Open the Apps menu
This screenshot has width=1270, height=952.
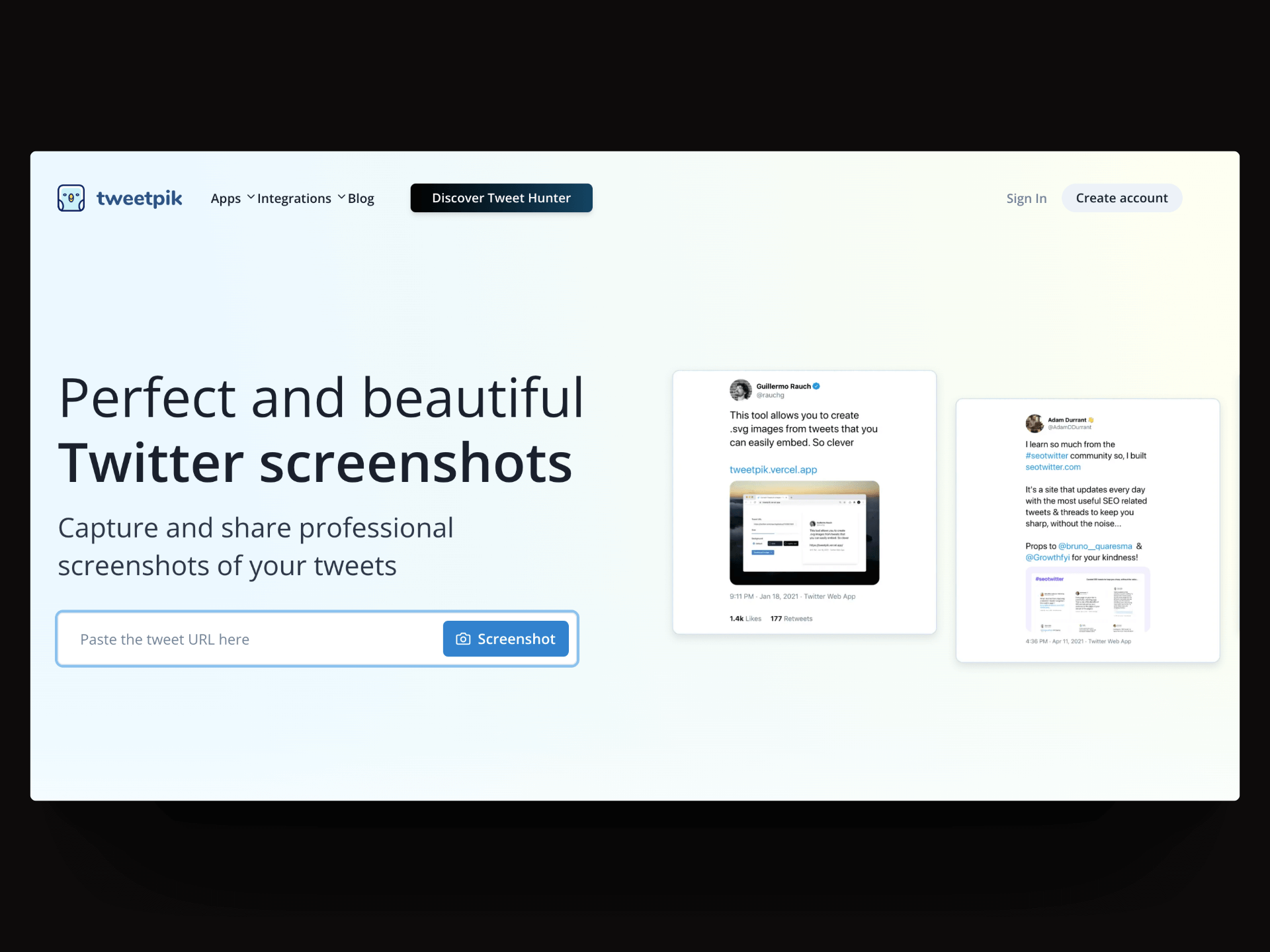(x=226, y=198)
